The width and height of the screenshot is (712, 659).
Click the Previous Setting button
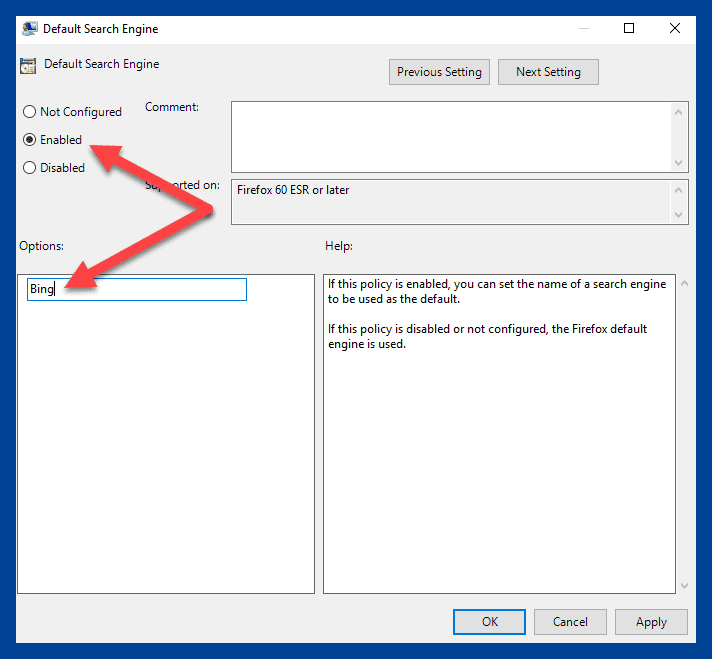pyautogui.click(x=439, y=72)
